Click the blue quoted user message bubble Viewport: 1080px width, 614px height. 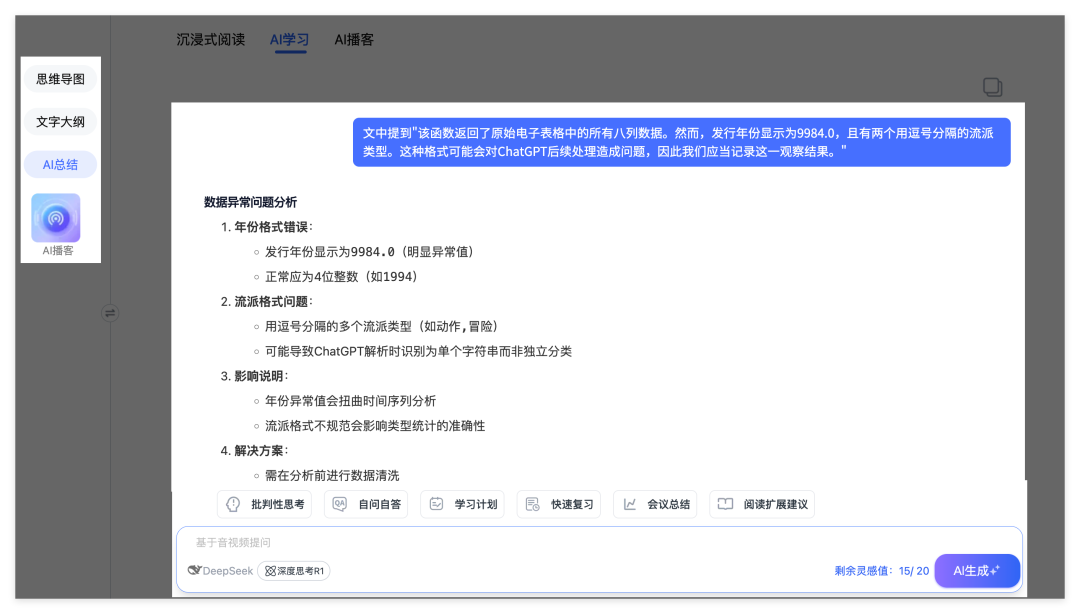pyautogui.click(x=681, y=142)
